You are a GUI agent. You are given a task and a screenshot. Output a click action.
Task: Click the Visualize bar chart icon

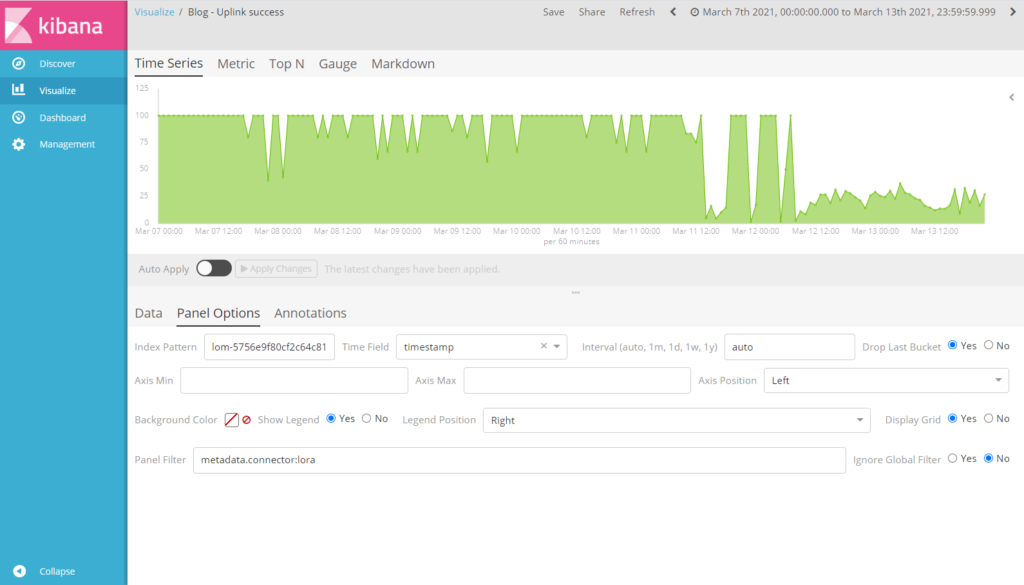coord(19,89)
